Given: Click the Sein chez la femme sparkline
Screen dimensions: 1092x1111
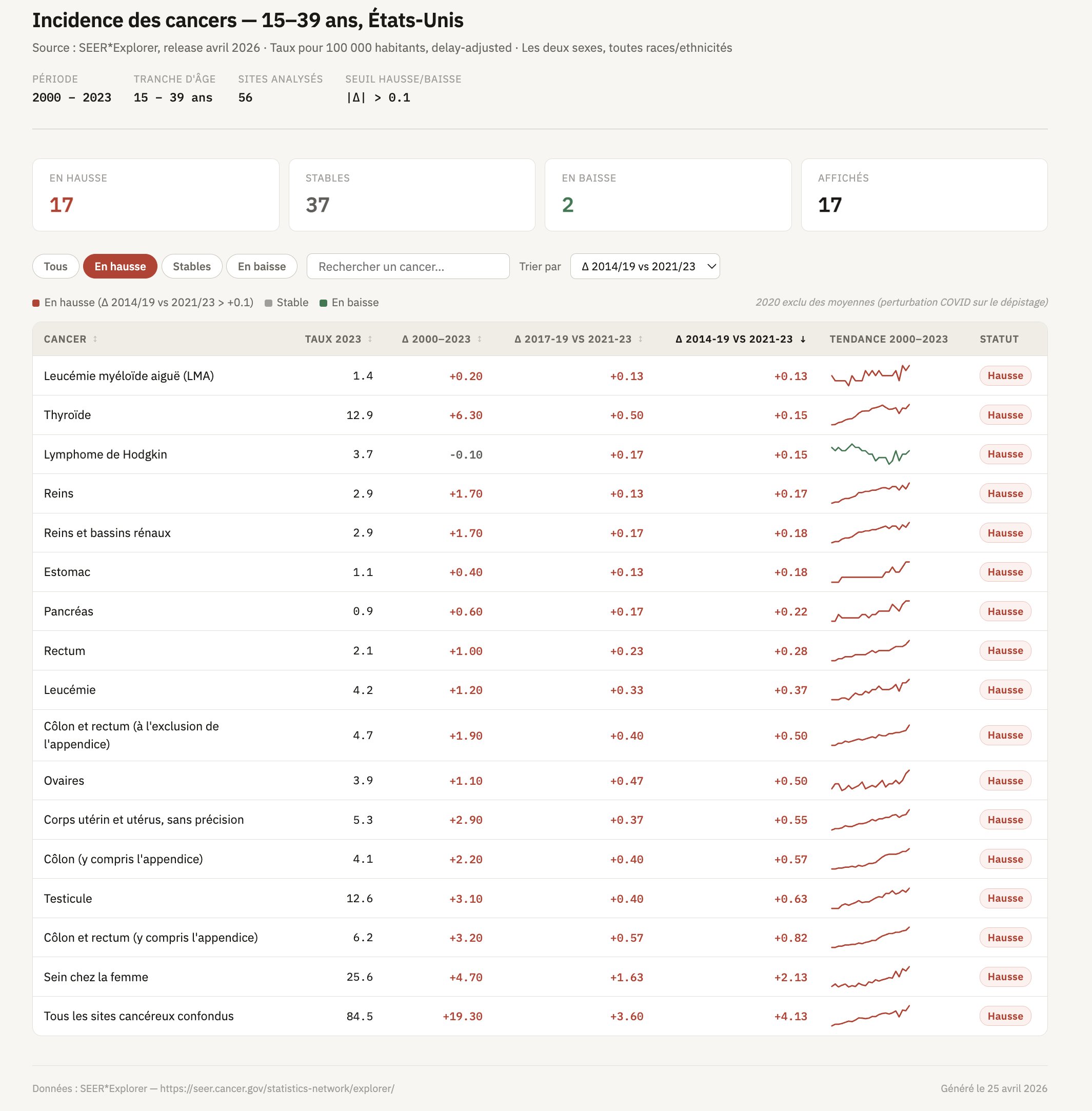Looking at the screenshot, I should pyautogui.click(x=870, y=977).
